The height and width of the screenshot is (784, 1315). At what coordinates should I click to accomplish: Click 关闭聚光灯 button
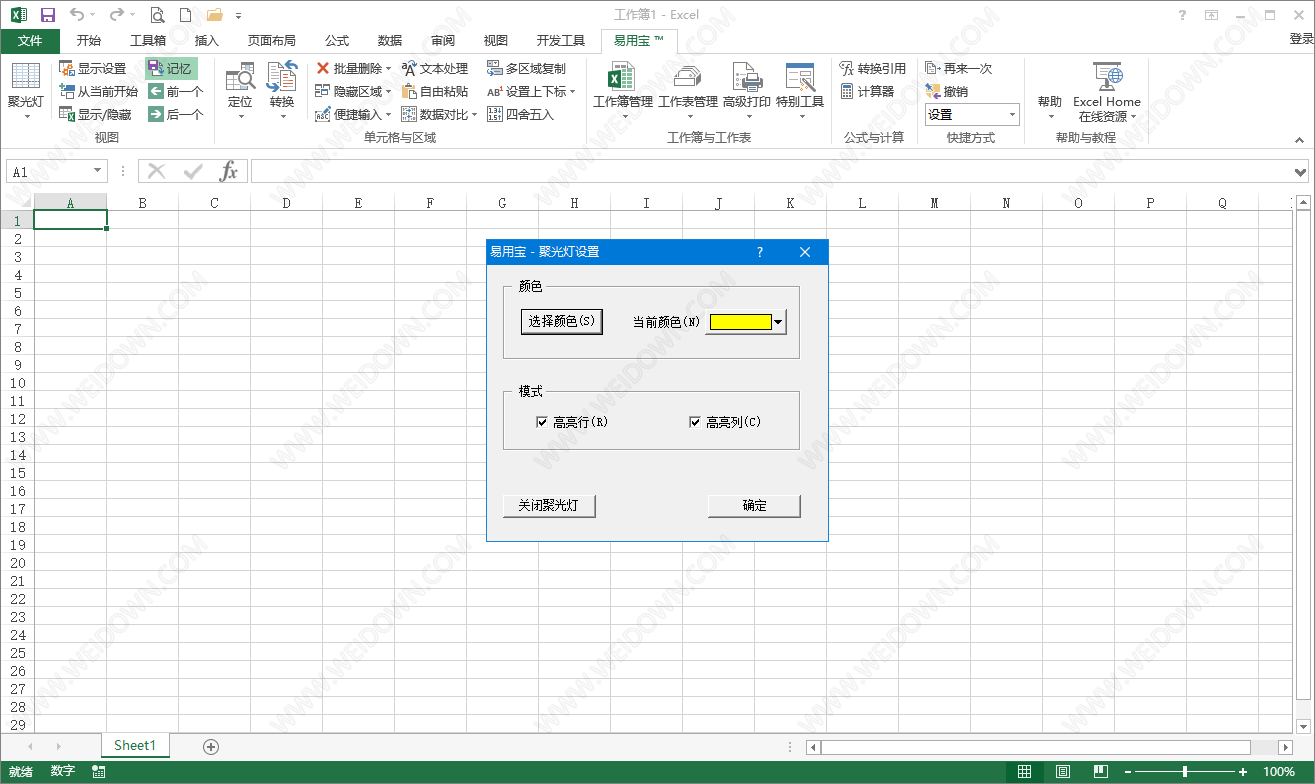pos(549,505)
